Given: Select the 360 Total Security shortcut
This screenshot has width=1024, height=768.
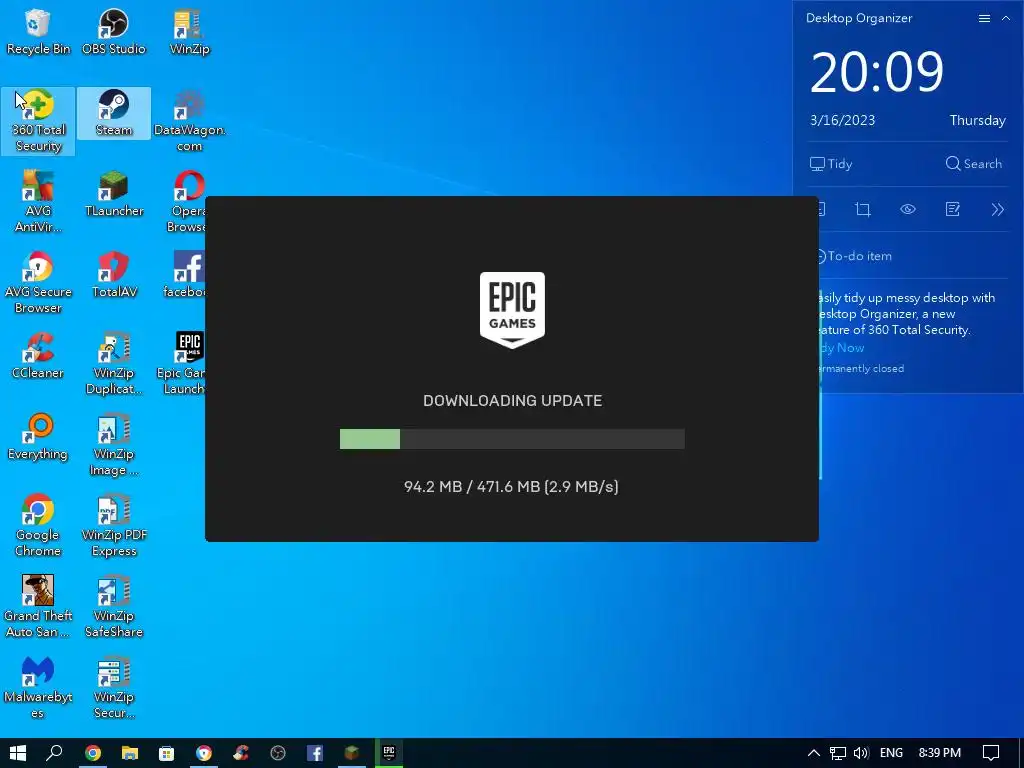Looking at the screenshot, I should [x=38, y=121].
